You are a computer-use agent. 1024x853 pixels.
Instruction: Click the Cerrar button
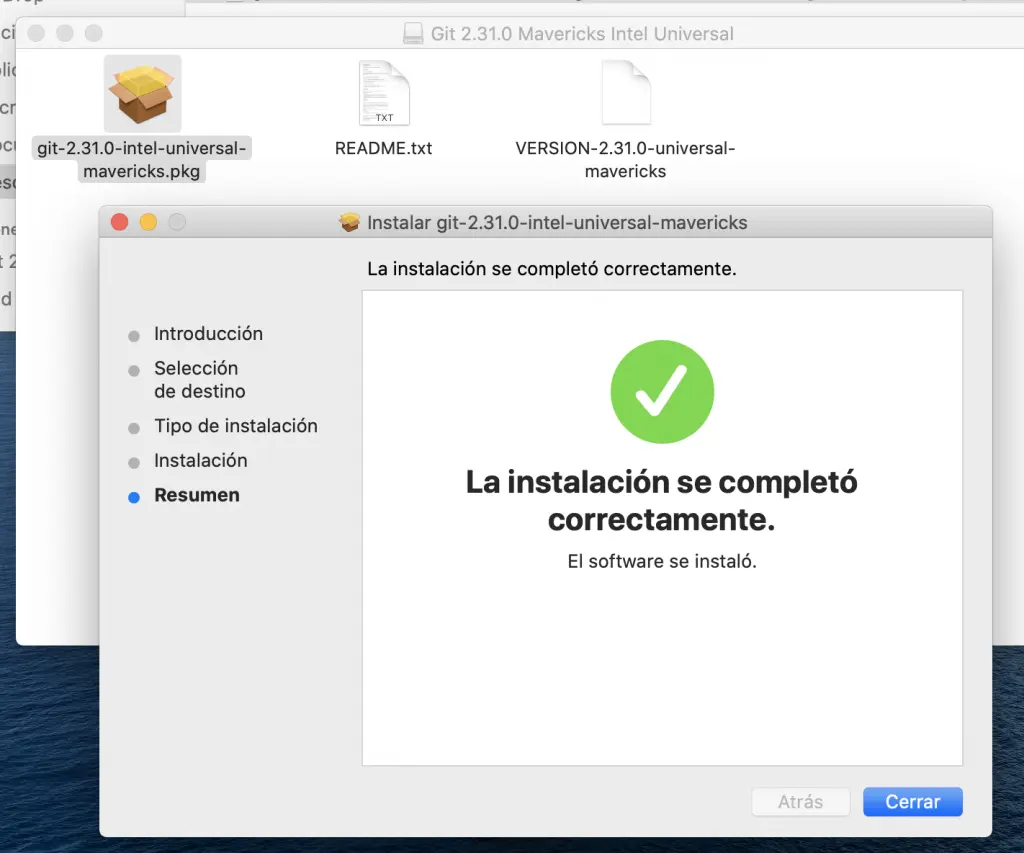912,801
